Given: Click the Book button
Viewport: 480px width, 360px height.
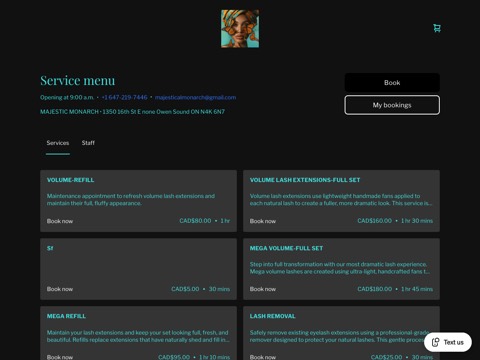Looking at the screenshot, I should [x=392, y=83].
